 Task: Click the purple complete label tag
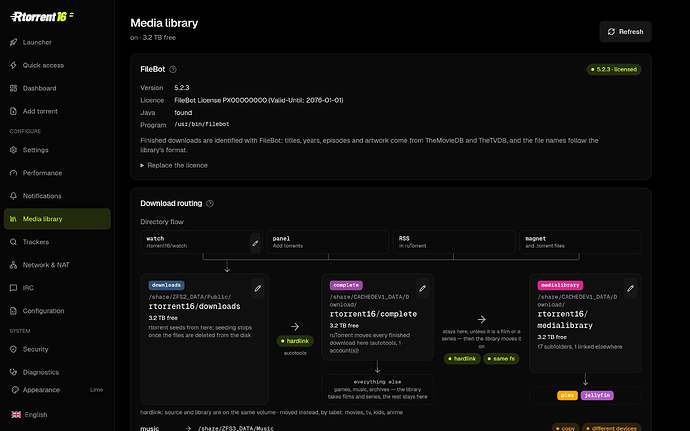click(x=346, y=285)
